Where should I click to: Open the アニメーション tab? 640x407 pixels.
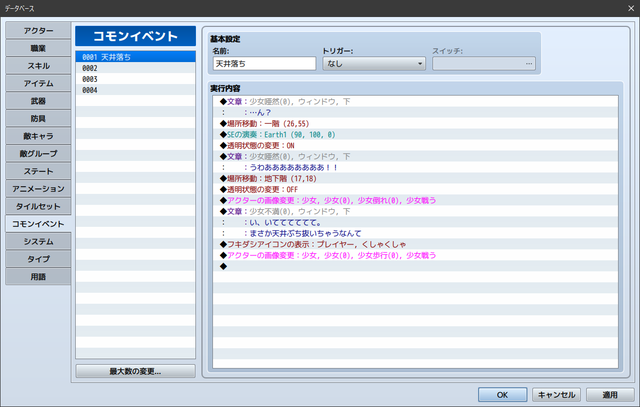(38, 189)
